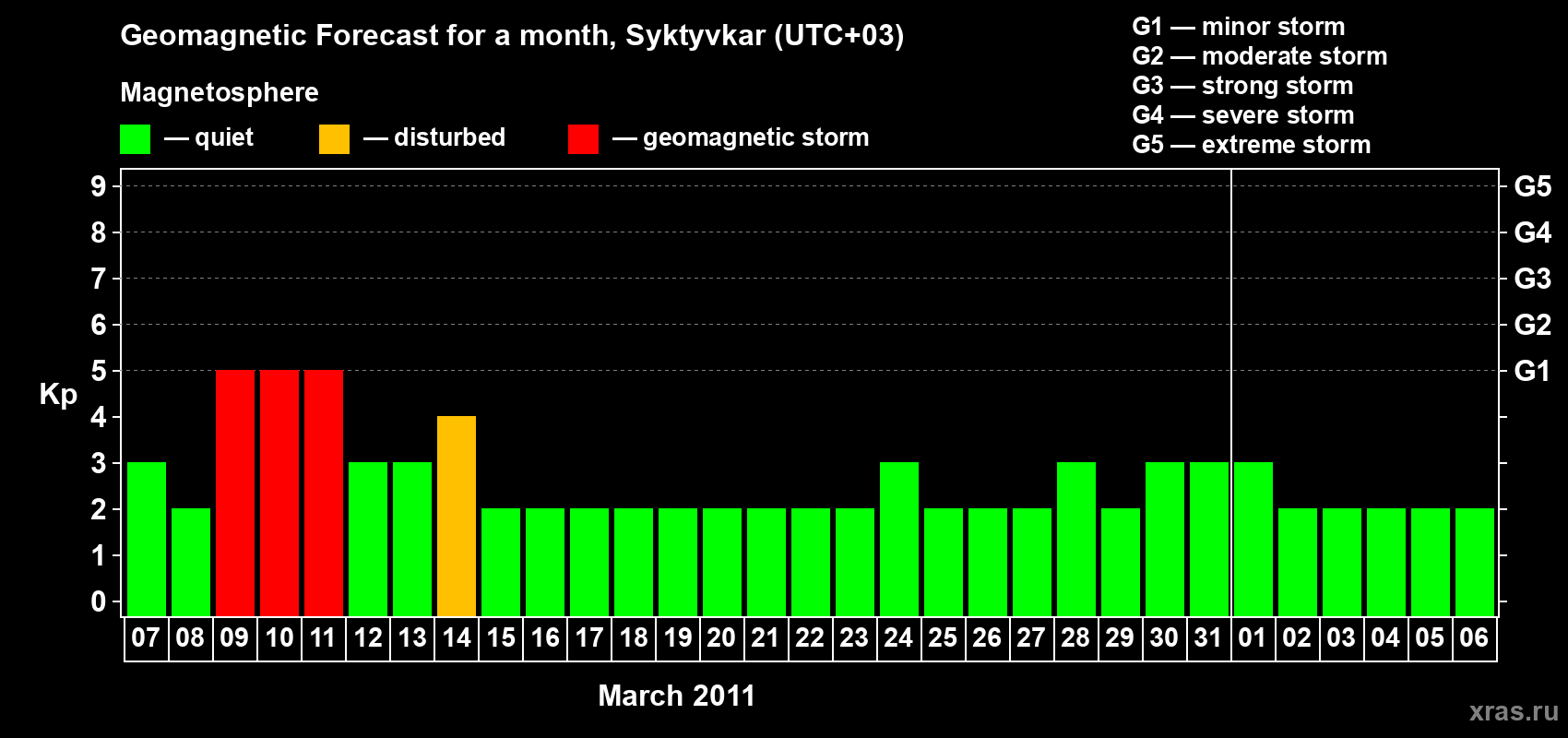Click the G3 label on the right axis

(x=1533, y=279)
